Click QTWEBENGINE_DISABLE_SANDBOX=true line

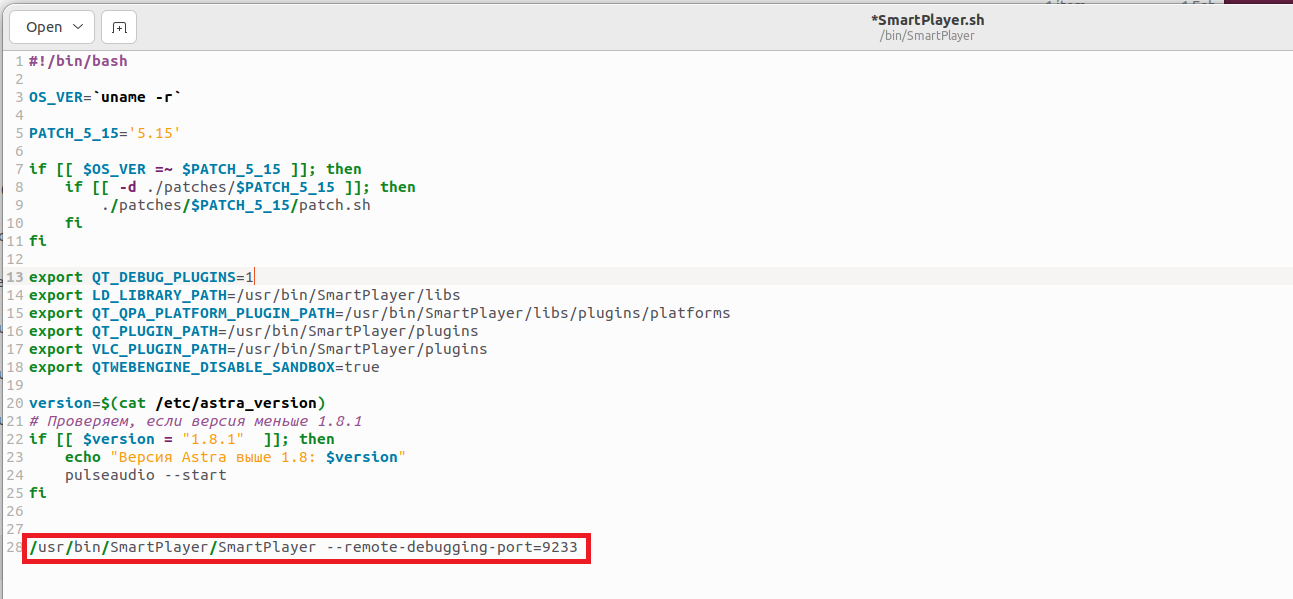(x=204, y=367)
